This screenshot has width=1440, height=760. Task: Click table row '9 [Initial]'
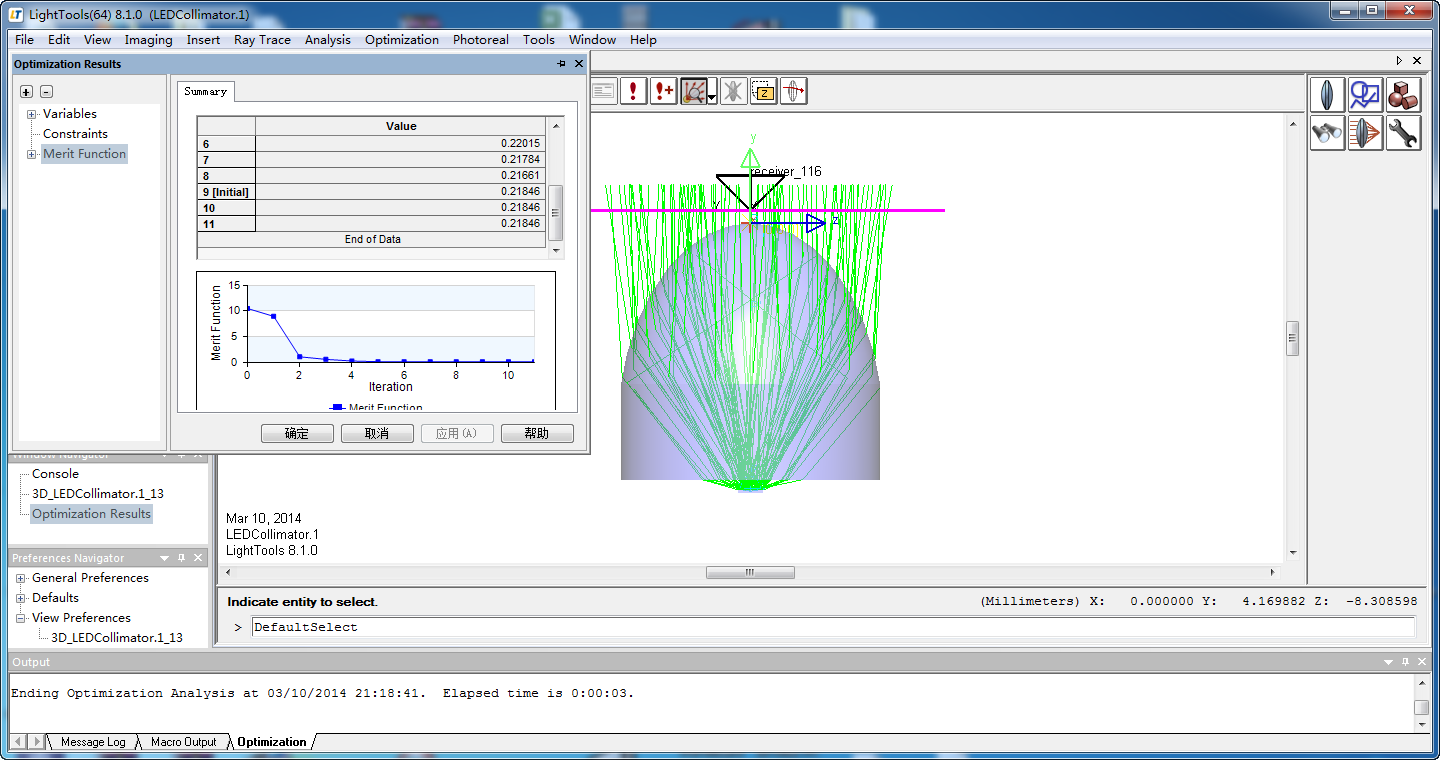[371, 192]
